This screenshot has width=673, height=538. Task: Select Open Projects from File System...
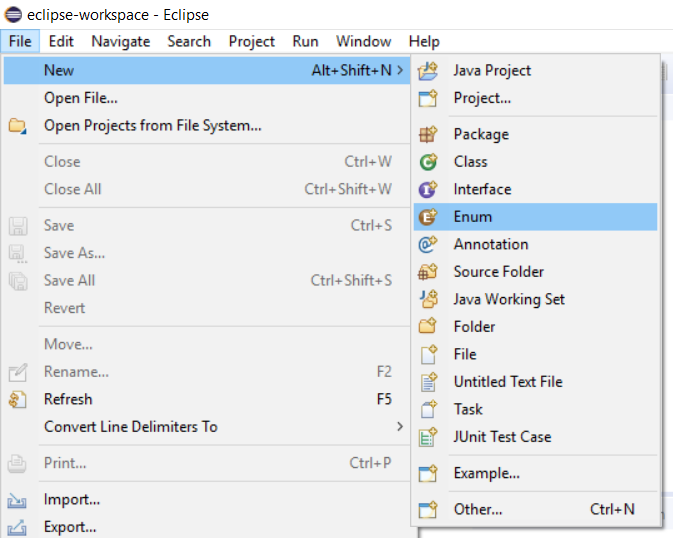coord(207,125)
